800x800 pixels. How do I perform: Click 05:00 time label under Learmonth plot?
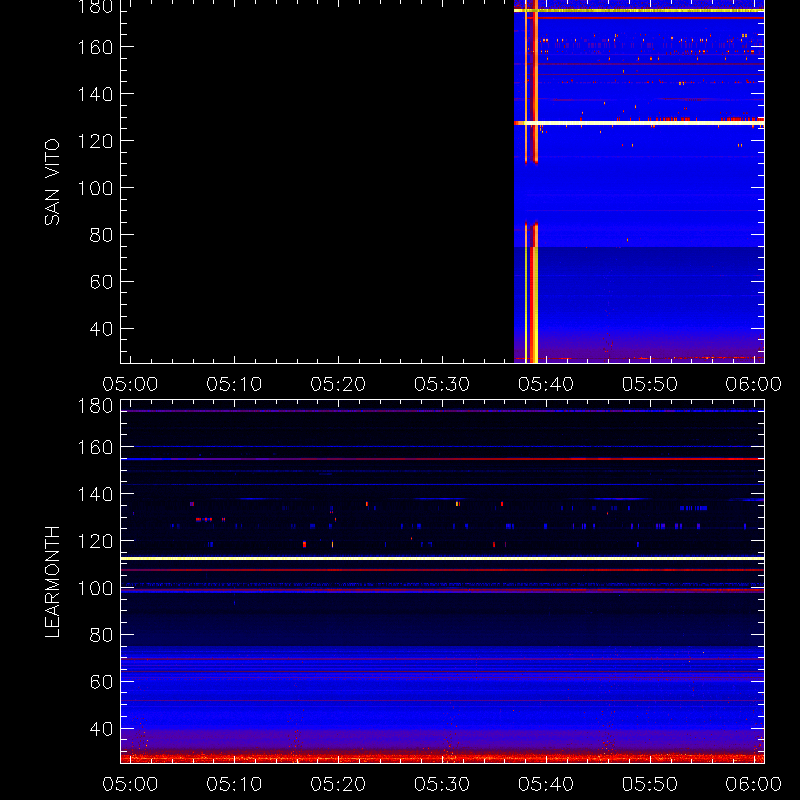(130, 784)
